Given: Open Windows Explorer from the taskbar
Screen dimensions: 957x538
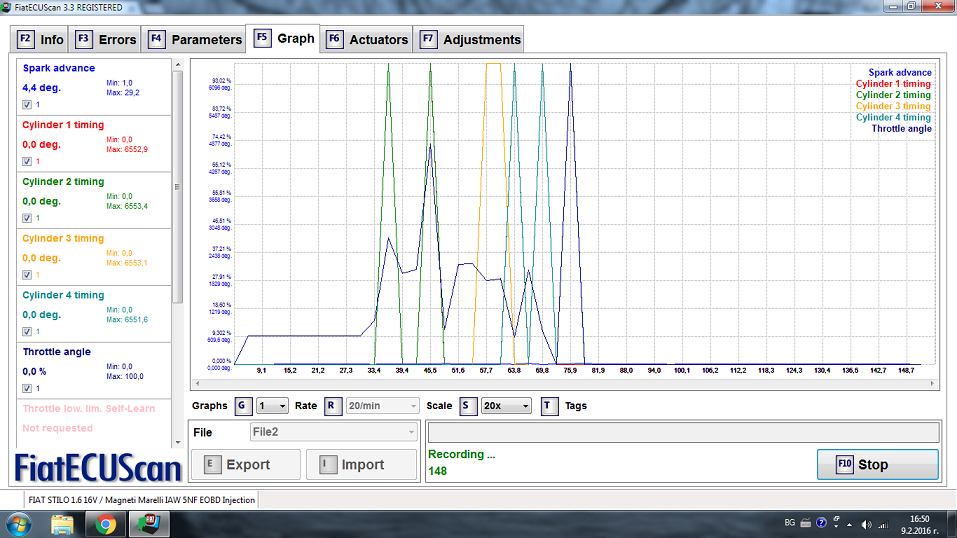Looking at the screenshot, I should [62, 523].
